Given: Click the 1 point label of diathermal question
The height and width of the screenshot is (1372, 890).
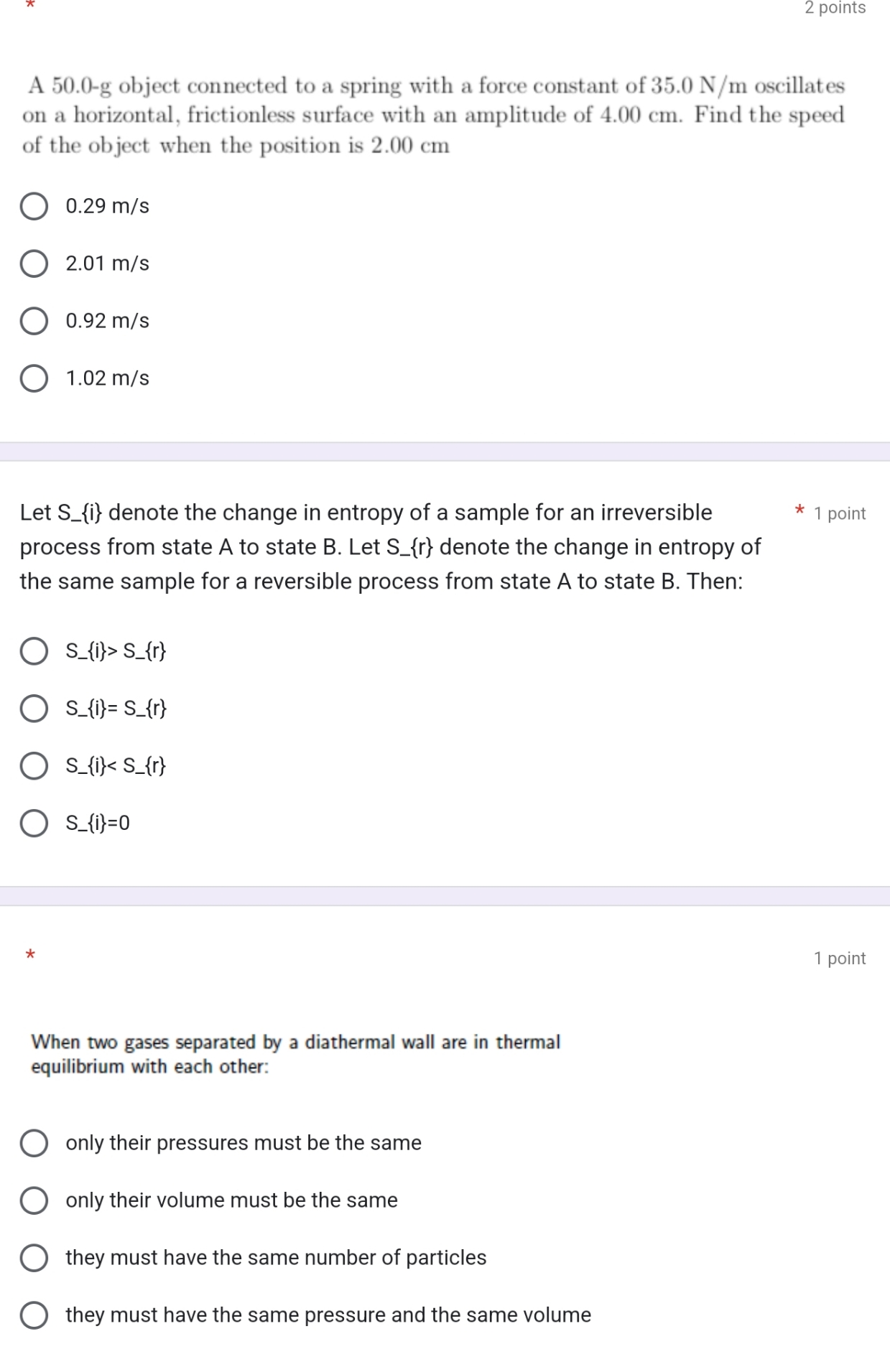Looking at the screenshot, I should (x=840, y=958).
